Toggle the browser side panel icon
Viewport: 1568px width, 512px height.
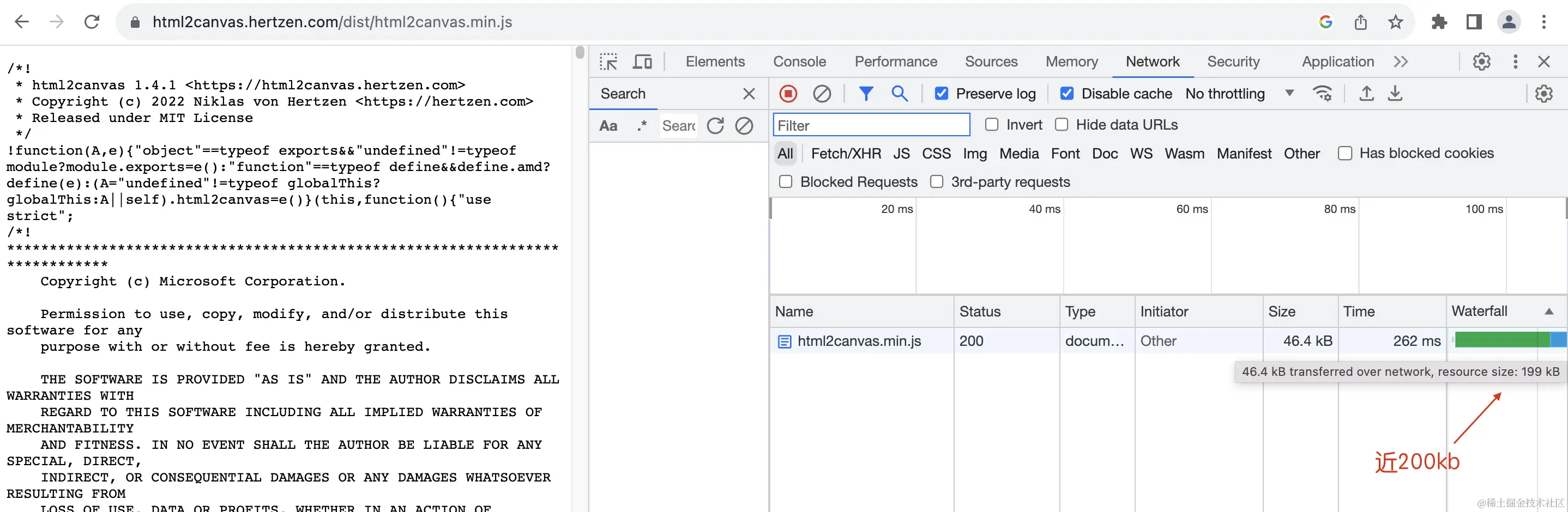point(1474,22)
